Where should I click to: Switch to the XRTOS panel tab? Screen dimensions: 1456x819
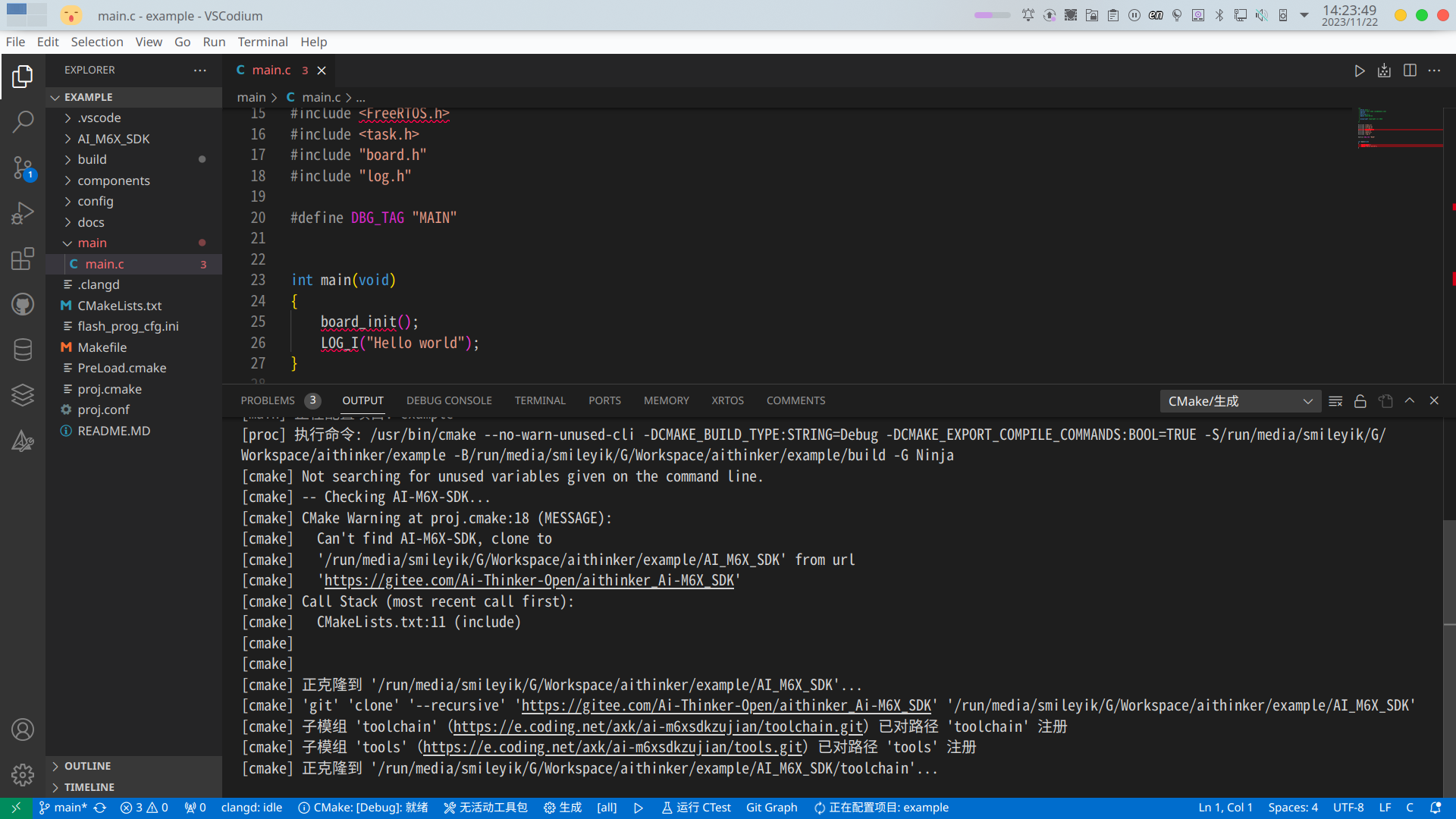[x=727, y=400]
